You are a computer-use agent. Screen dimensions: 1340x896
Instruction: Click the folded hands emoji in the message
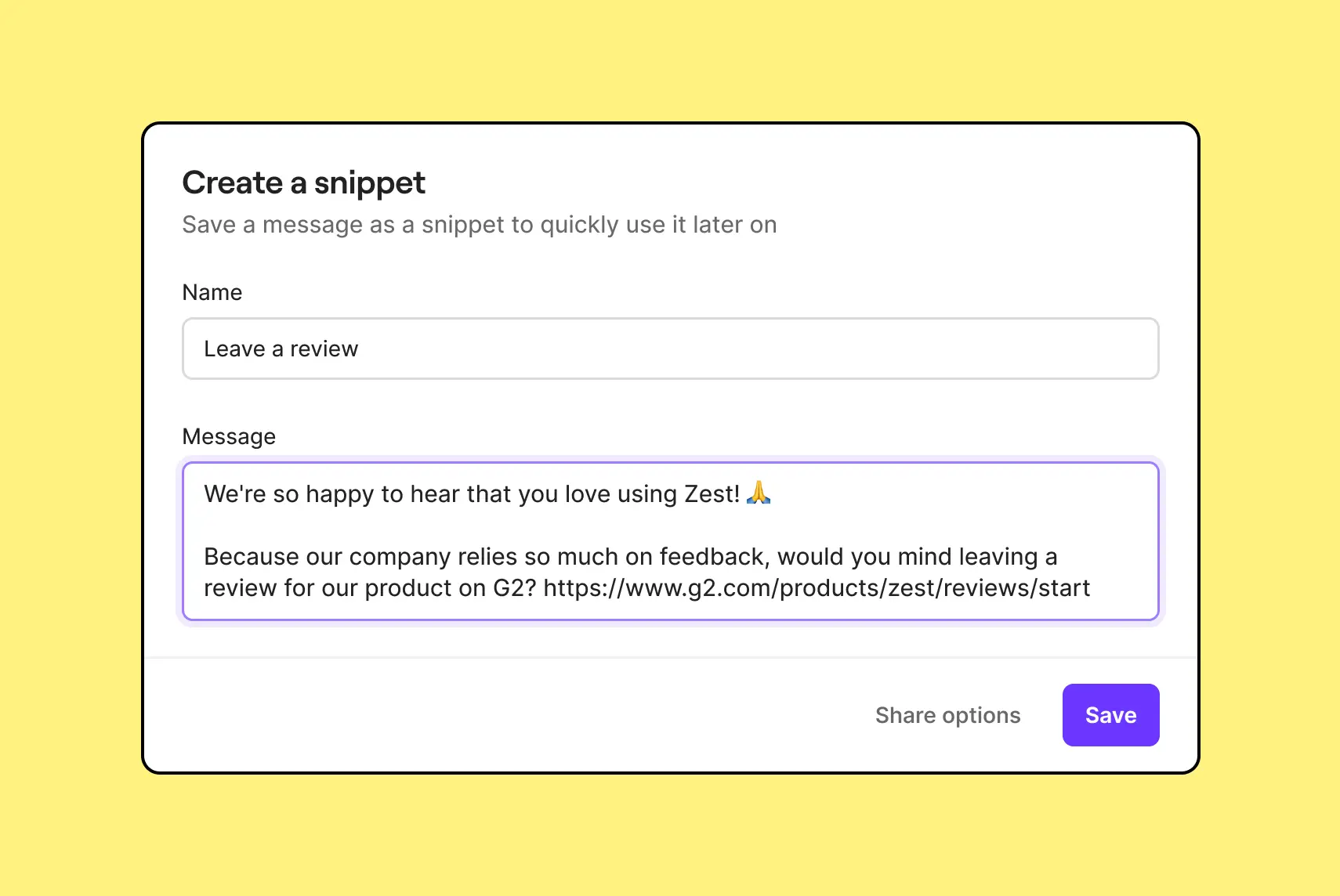(x=759, y=493)
